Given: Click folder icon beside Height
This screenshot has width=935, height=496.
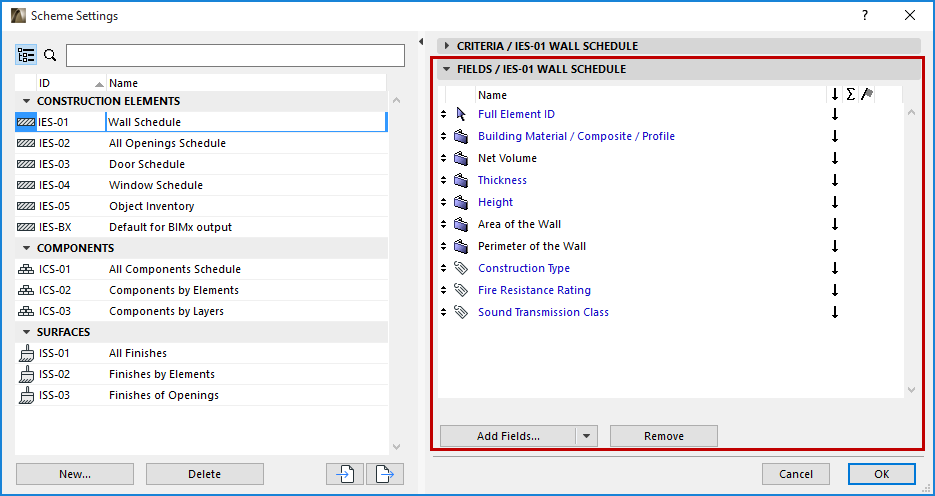Looking at the screenshot, I should (461, 202).
